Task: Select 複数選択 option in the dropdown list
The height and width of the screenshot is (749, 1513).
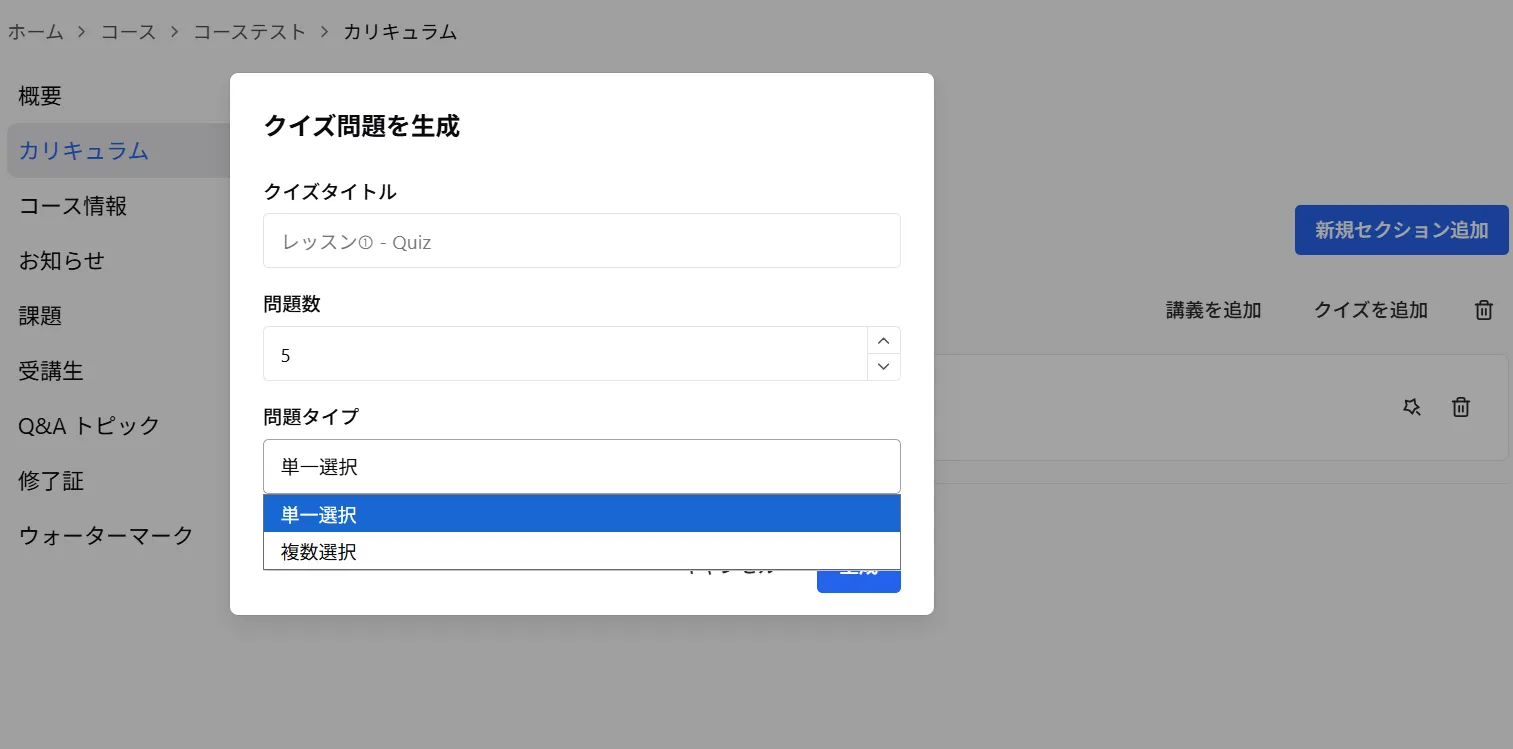Action: (582, 551)
